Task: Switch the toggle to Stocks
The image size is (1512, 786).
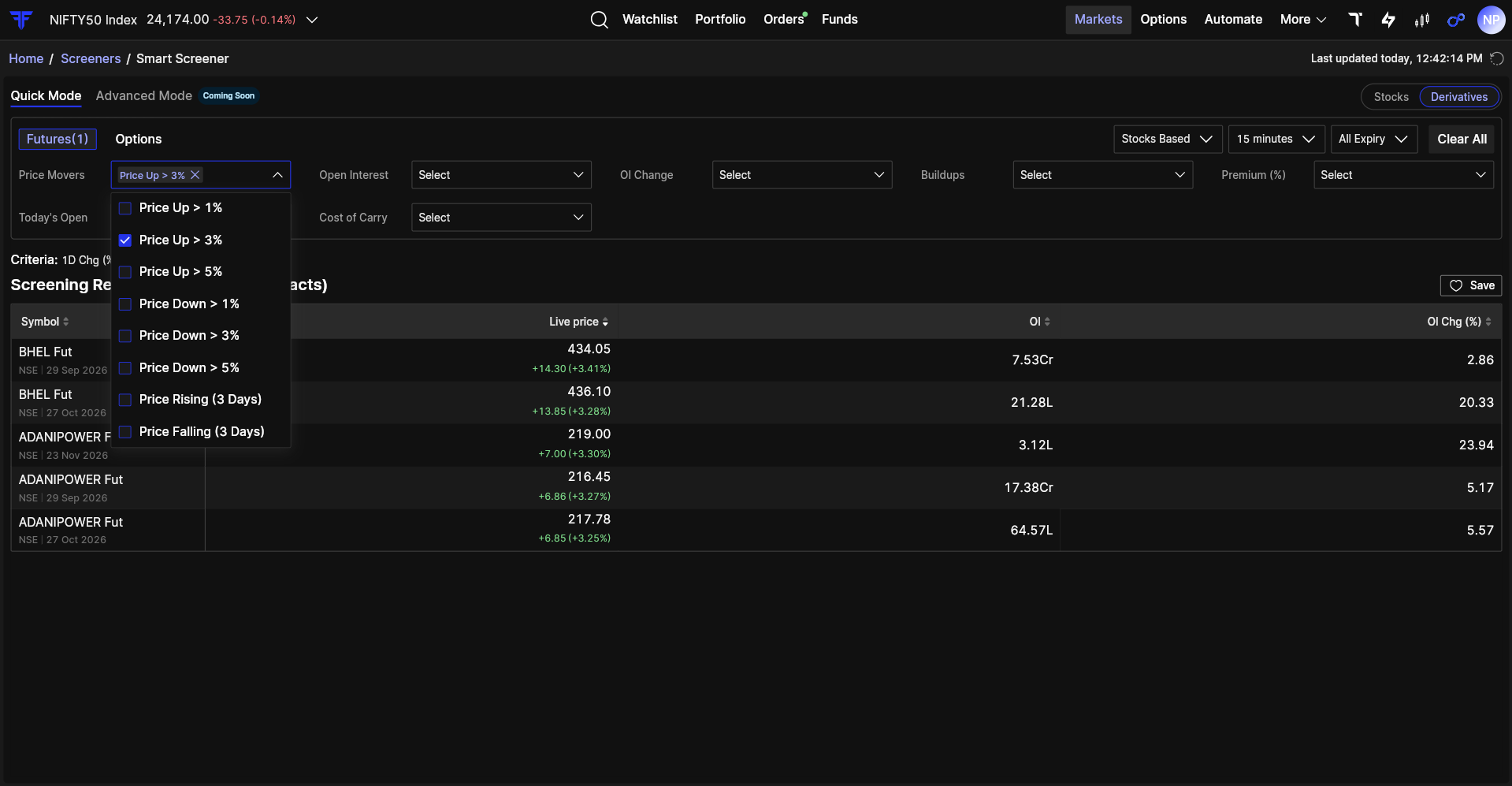Action: [x=1391, y=97]
